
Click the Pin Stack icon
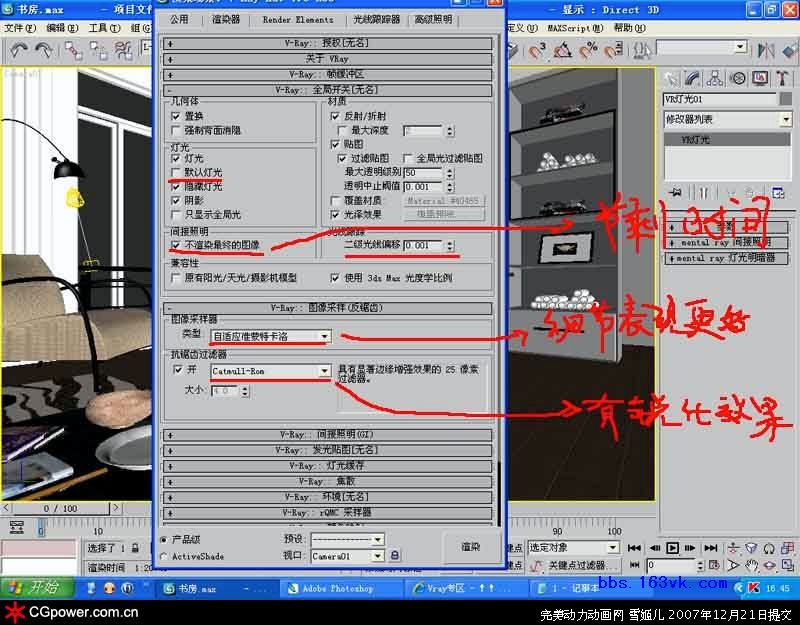[x=676, y=192]
